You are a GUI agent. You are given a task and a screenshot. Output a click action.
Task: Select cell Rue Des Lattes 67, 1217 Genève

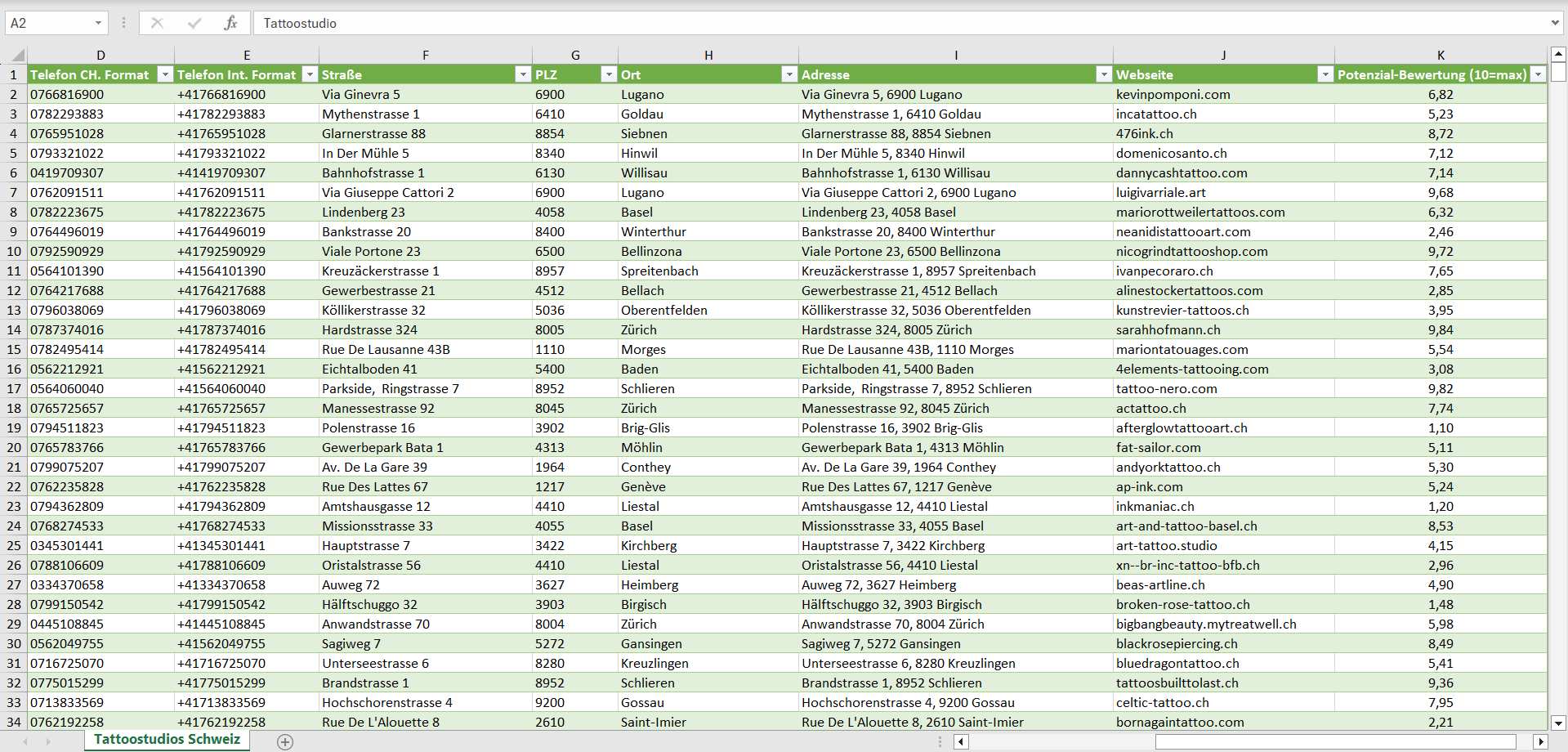click(x=956, y=486)
